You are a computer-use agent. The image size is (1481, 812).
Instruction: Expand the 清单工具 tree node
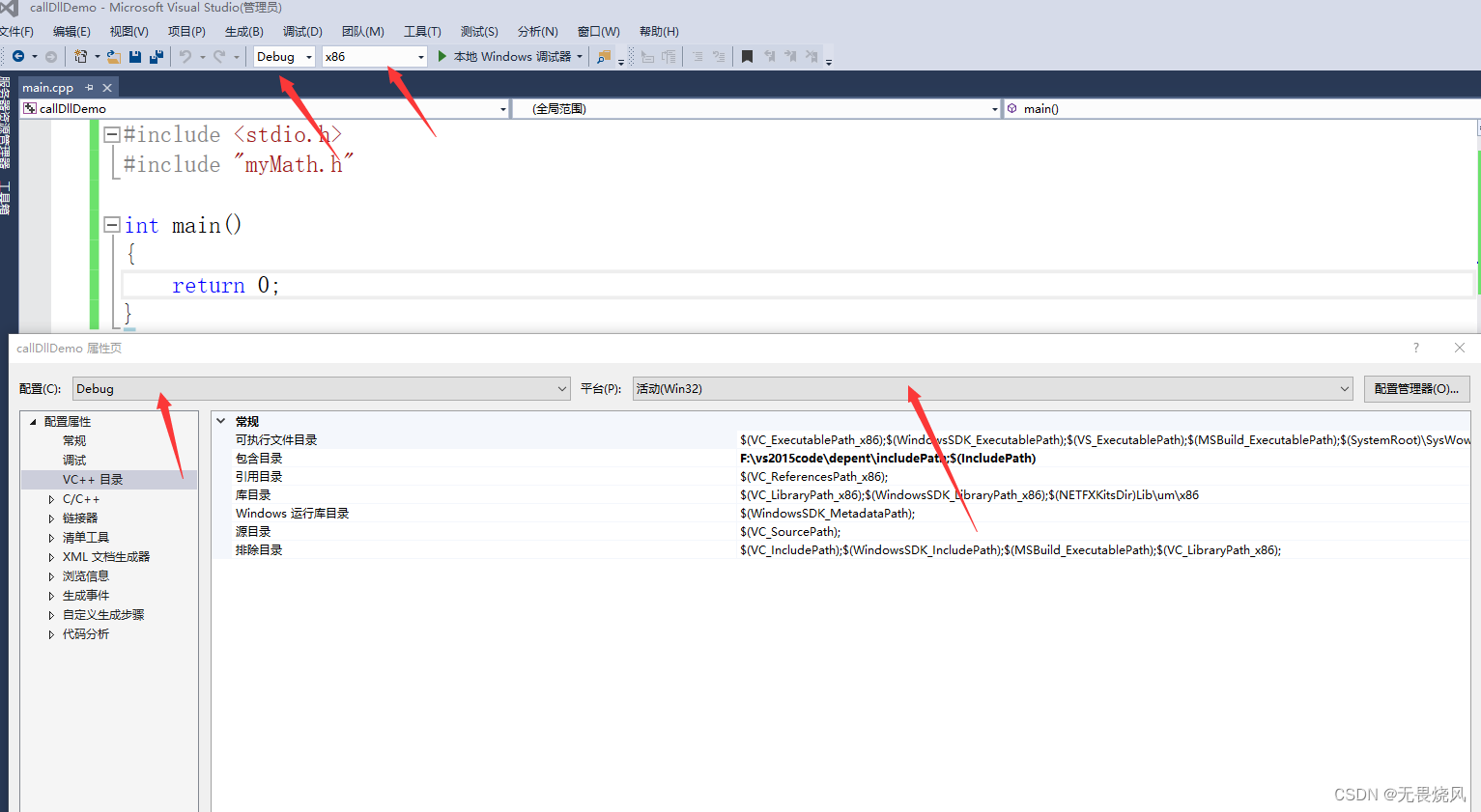51,538
